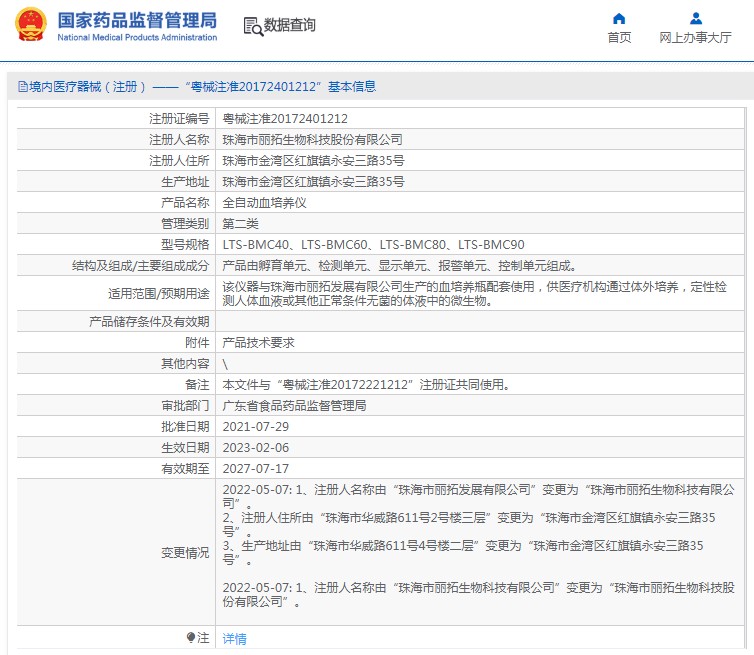
Task: Select model list LTS-BMC40、LTS-BMC60 row
Action: [373, 245]
